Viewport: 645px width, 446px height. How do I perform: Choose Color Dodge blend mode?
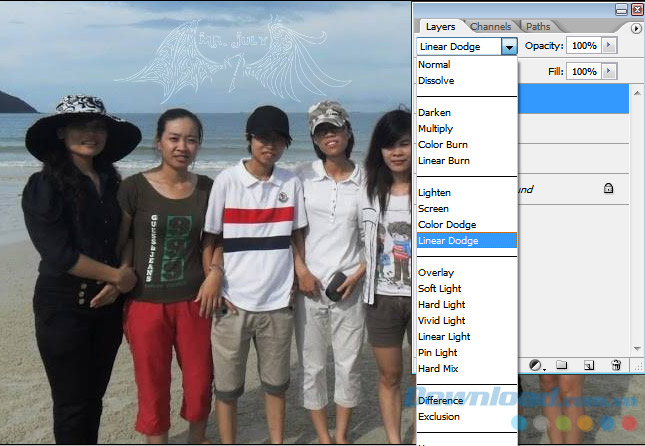tap(447, 225)
